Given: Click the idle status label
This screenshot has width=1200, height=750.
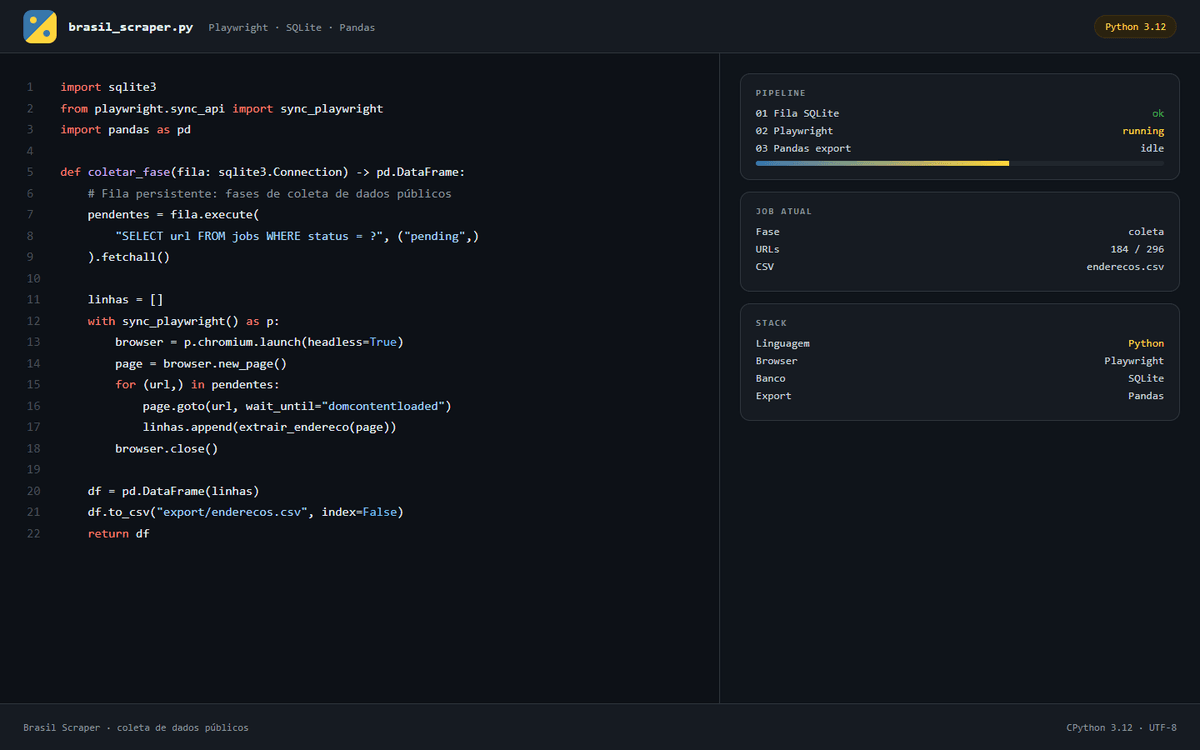Looking at the screenshot, I should (1152, 149).
